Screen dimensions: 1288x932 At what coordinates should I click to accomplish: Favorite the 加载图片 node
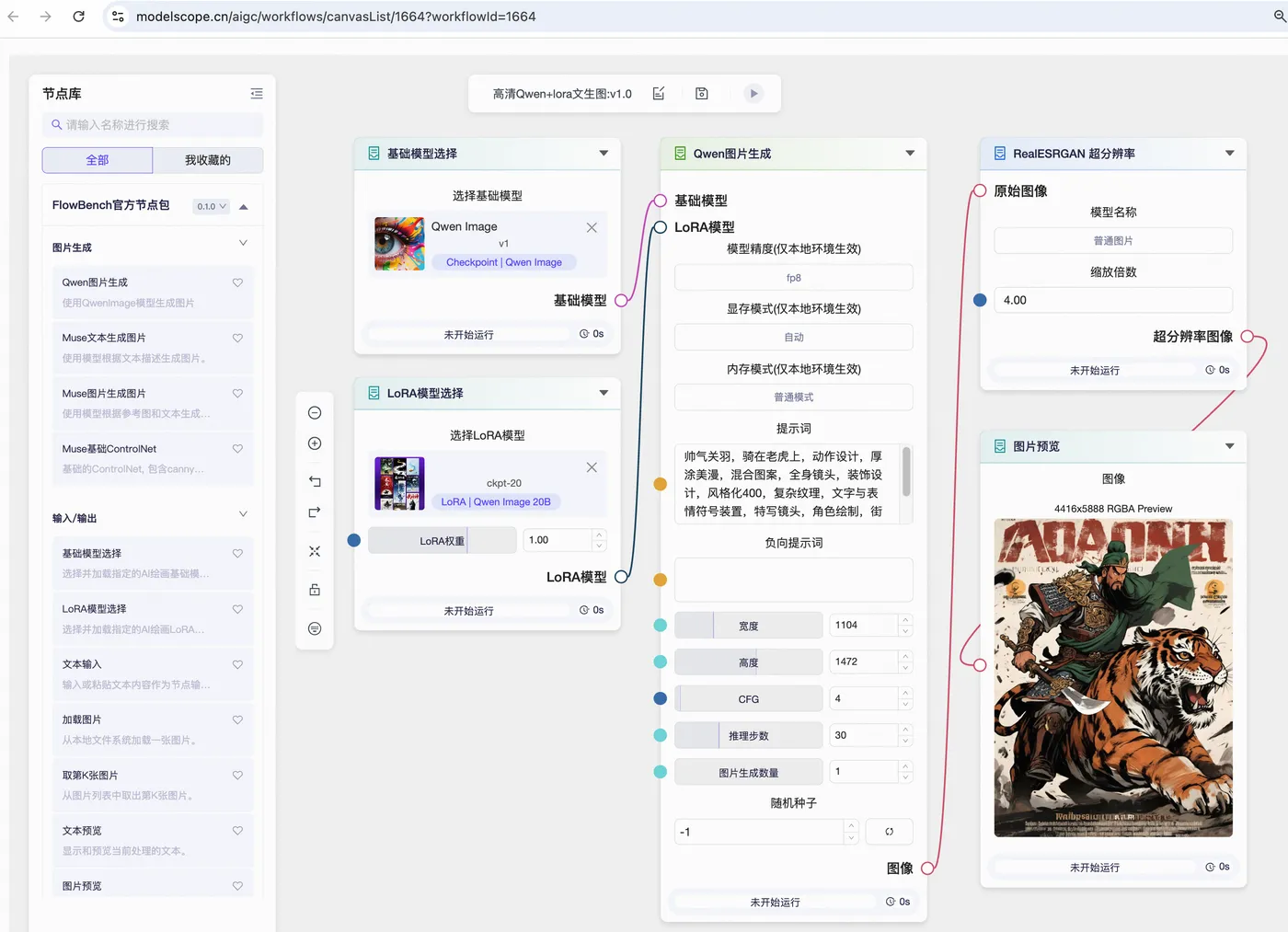point(237,719)
